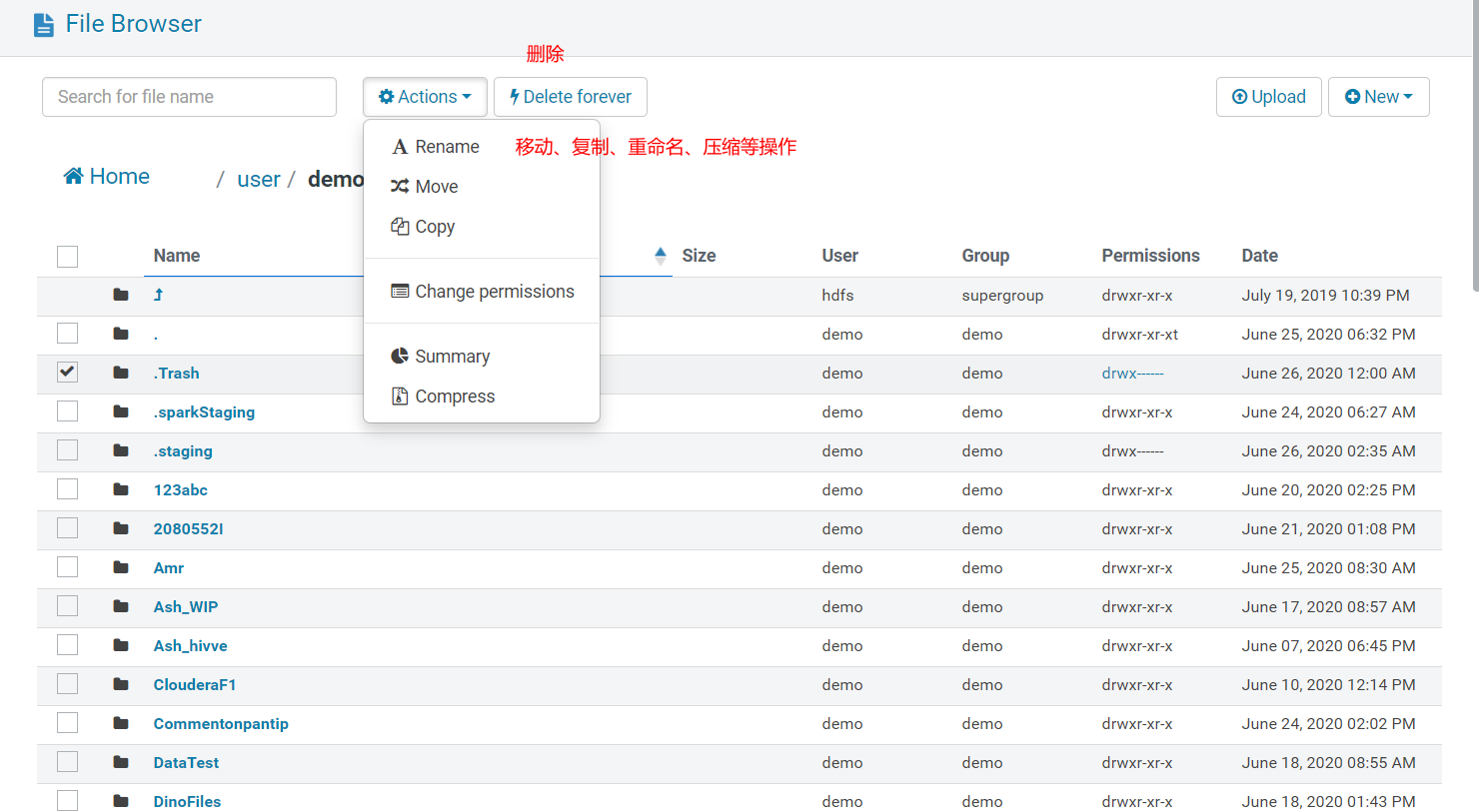Click the up-arrow parent directory icon
Screen dimensions: 1479x812
point(158,295)
